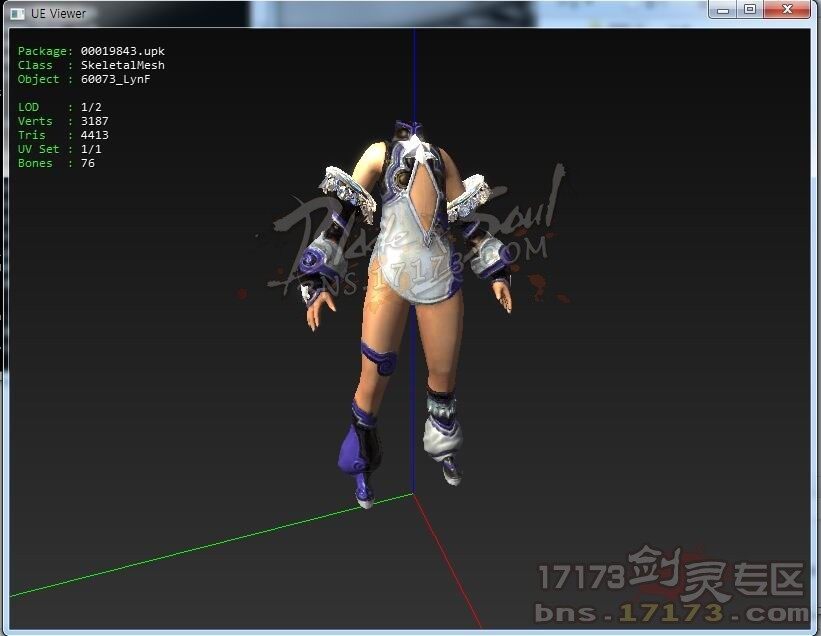
Task: Close the UE Viewer window
Action: [787, 9]
